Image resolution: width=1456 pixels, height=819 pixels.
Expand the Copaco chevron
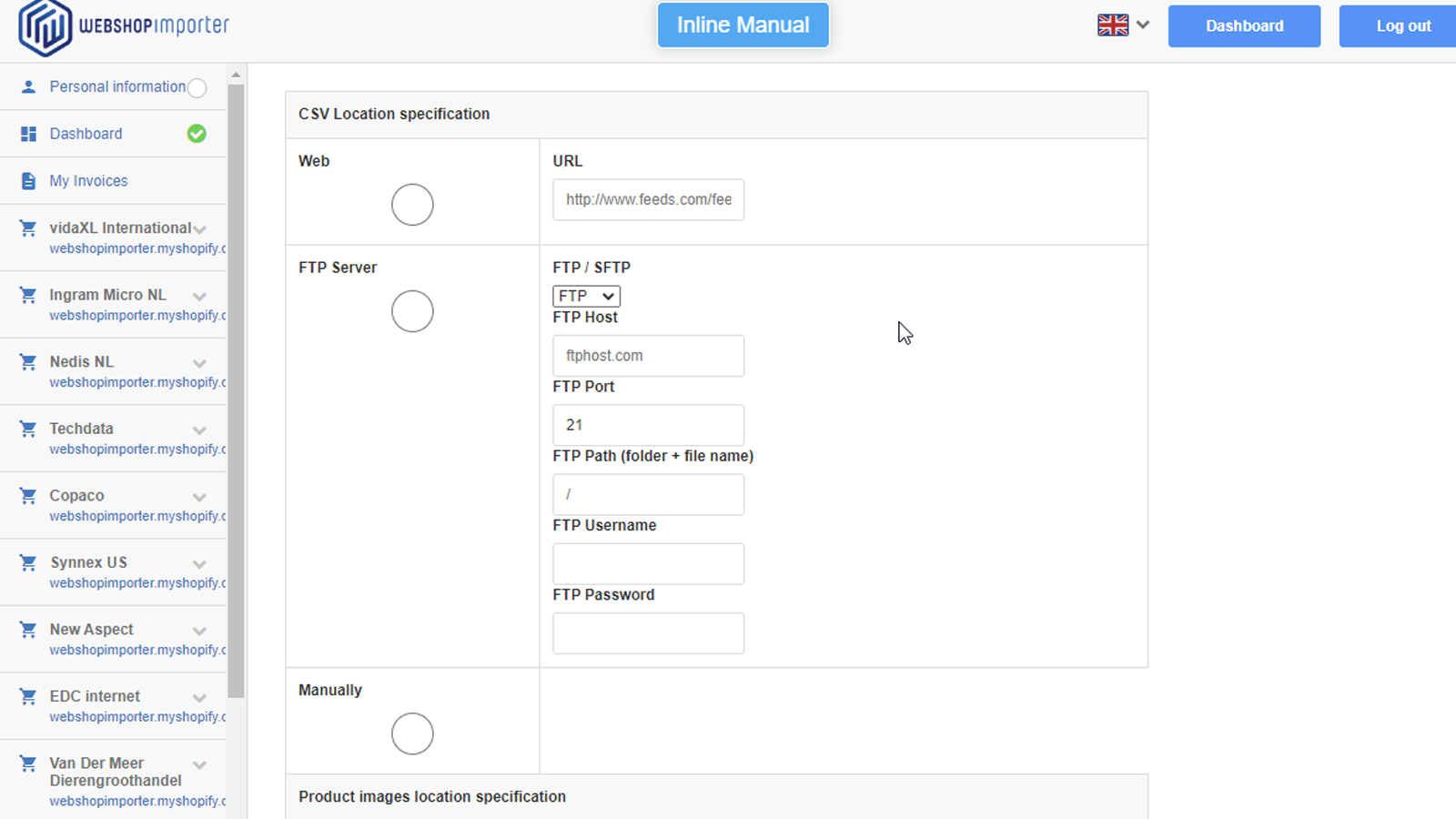click(x=199, y=497)
